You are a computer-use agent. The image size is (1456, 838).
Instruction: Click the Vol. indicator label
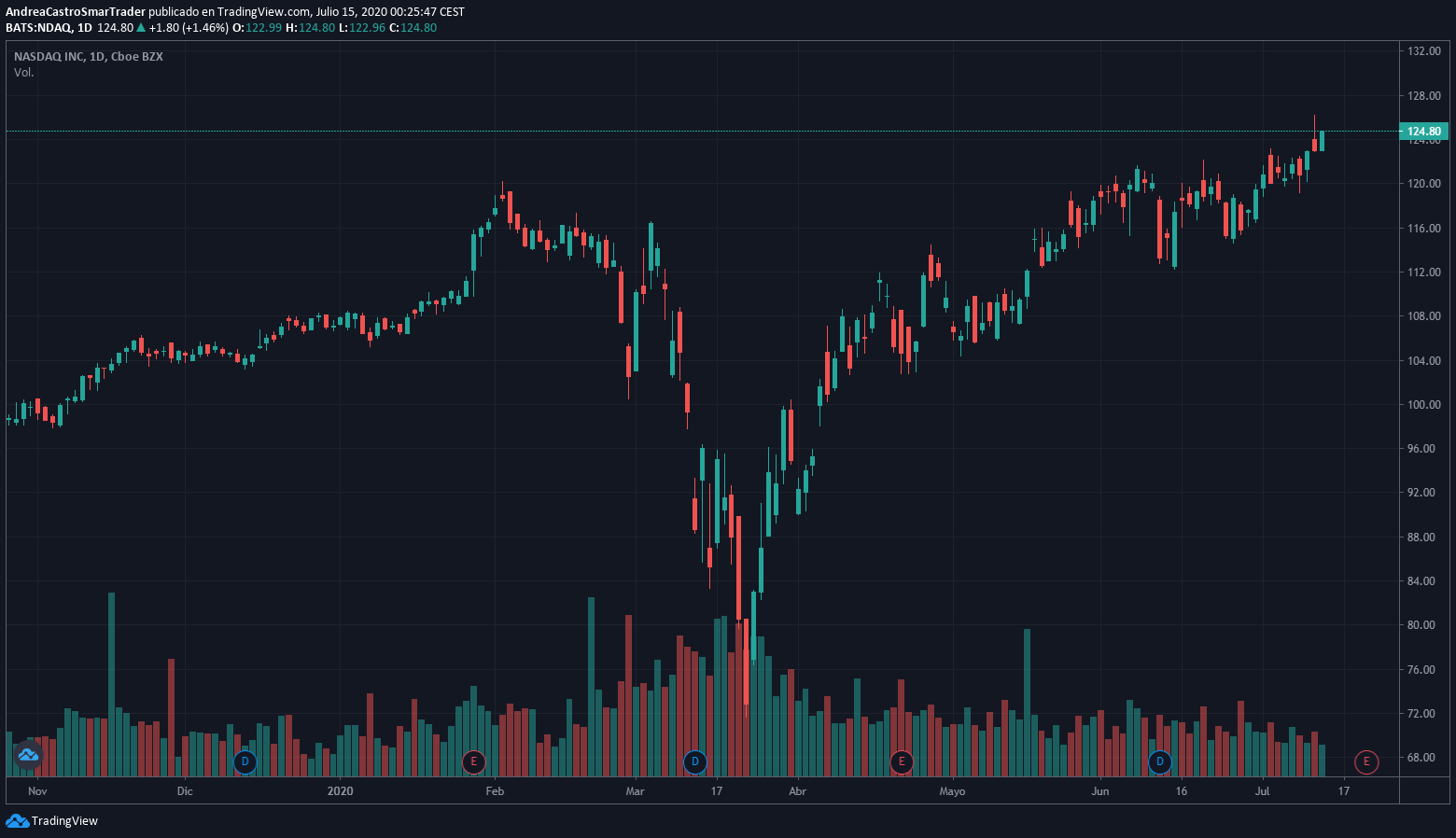coord(24,73)
